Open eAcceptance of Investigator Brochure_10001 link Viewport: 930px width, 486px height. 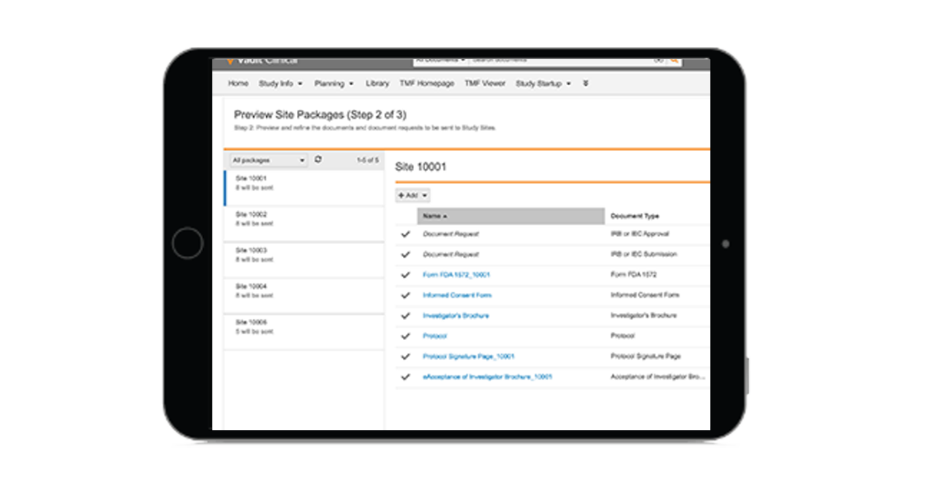tap(487, 377)
